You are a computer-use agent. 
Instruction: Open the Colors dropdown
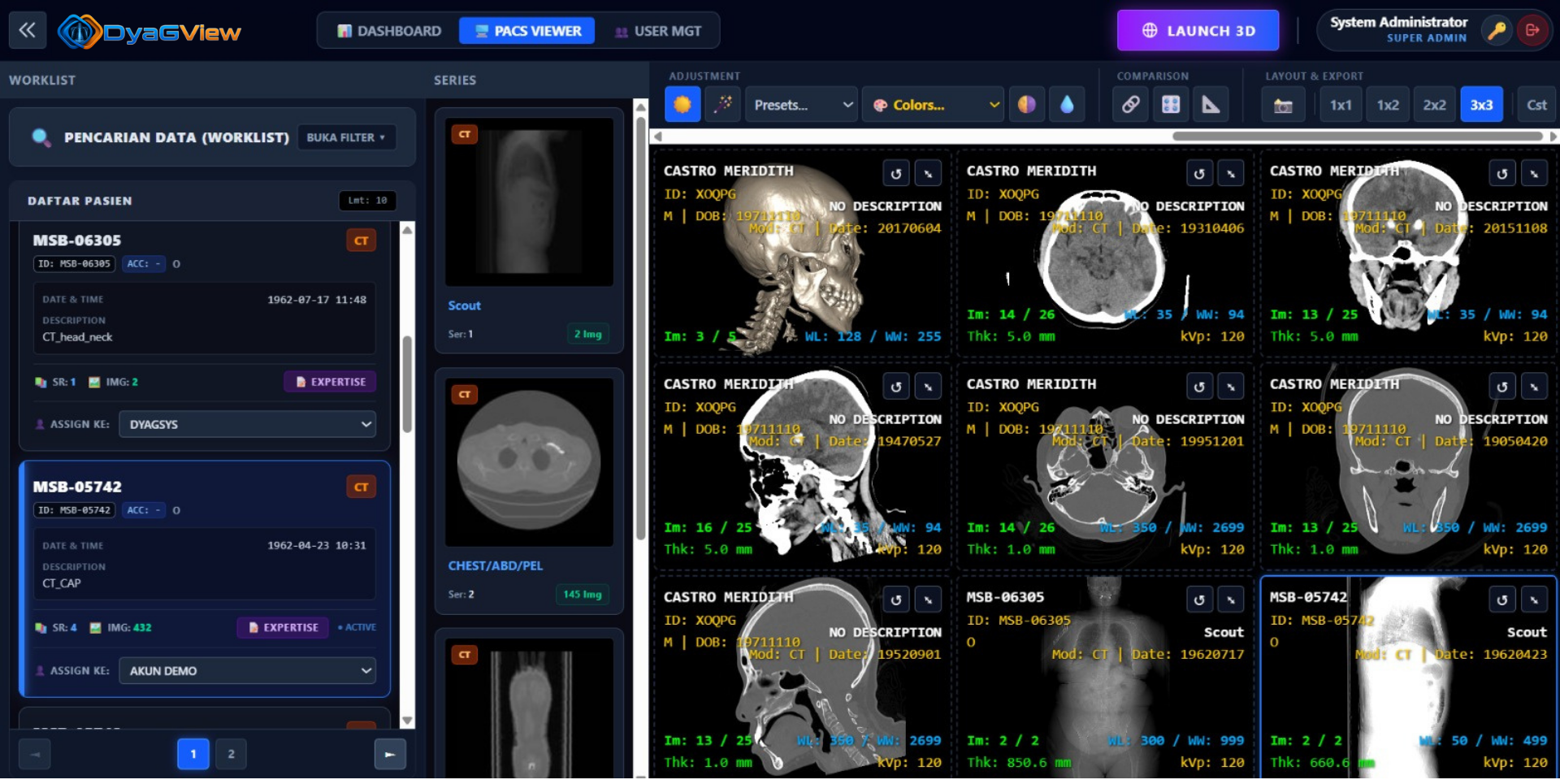click(x=934, y=105)
